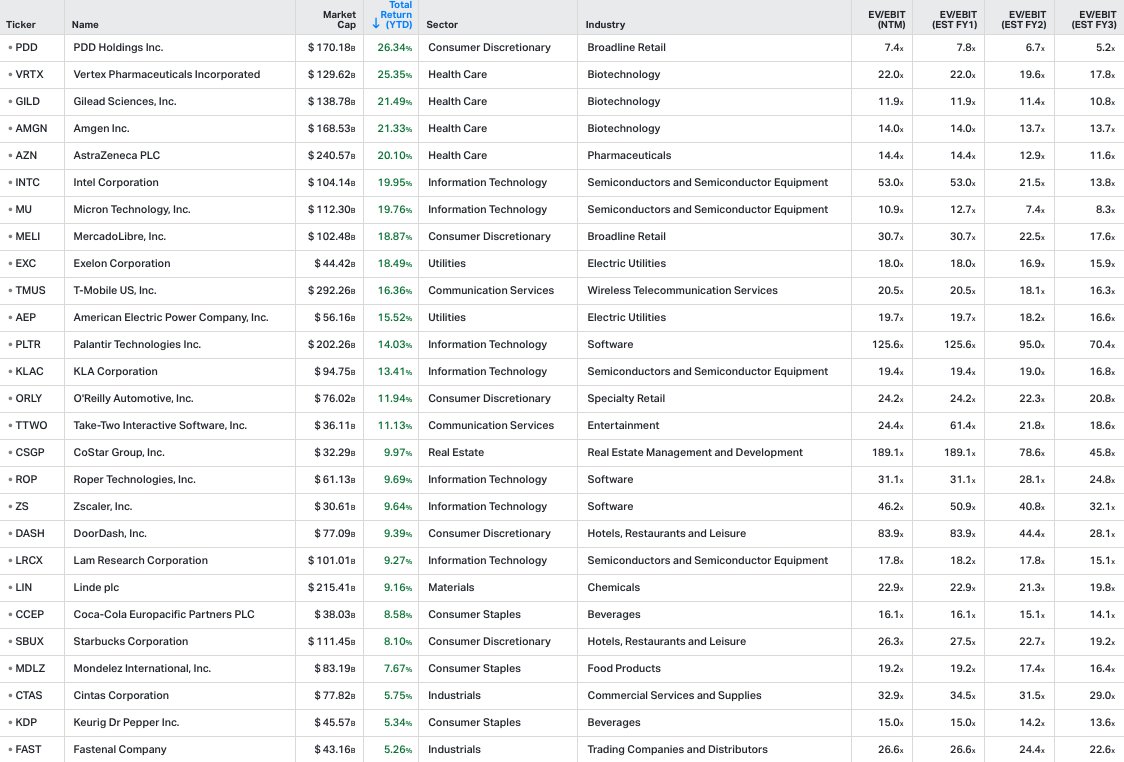The image size is (1124, 762).
Task: Sort by EV/EBIT (EST FY2) header
Action: click(x=1024, y=19)
